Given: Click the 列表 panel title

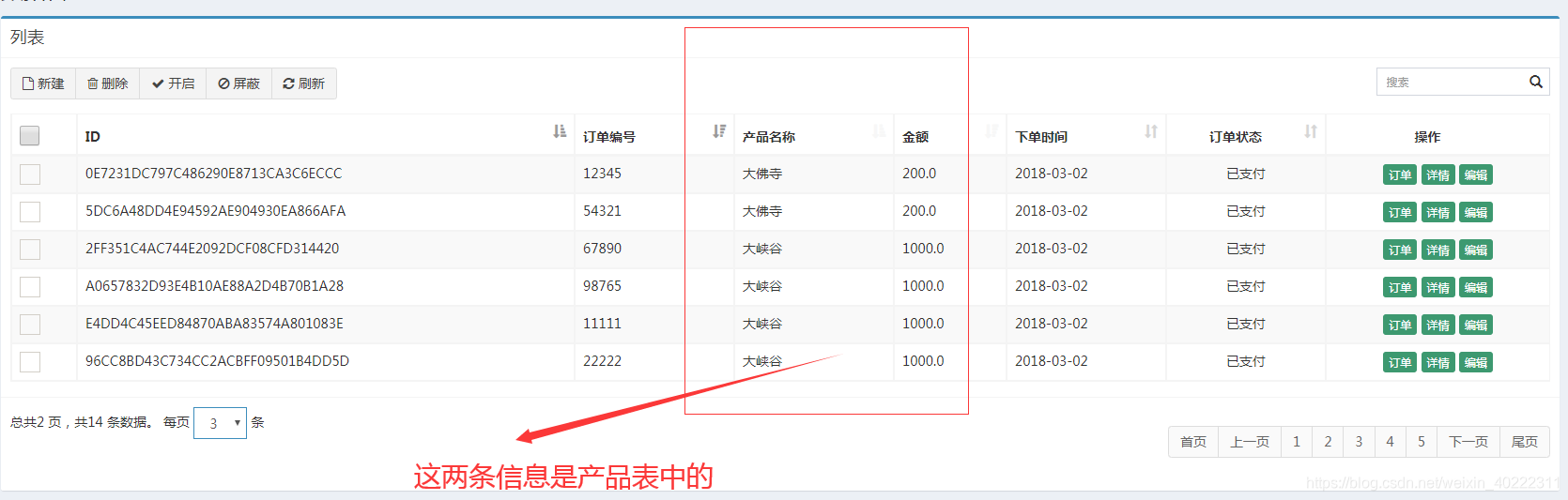Looking at the screenshot, I should click(27, 38).
